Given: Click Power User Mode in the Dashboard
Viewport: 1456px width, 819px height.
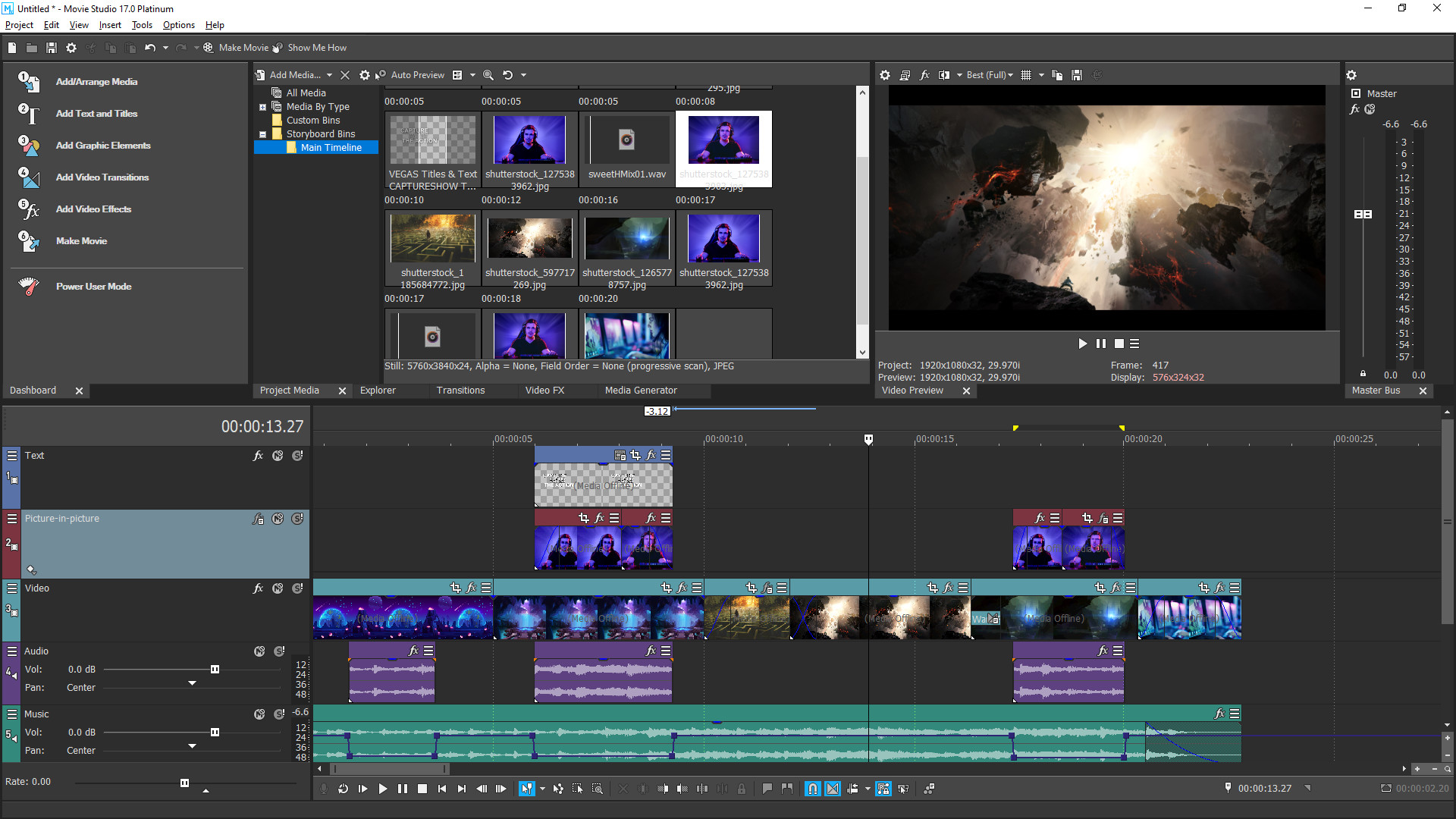Looking at the screenshot, I should coord(93,286).
